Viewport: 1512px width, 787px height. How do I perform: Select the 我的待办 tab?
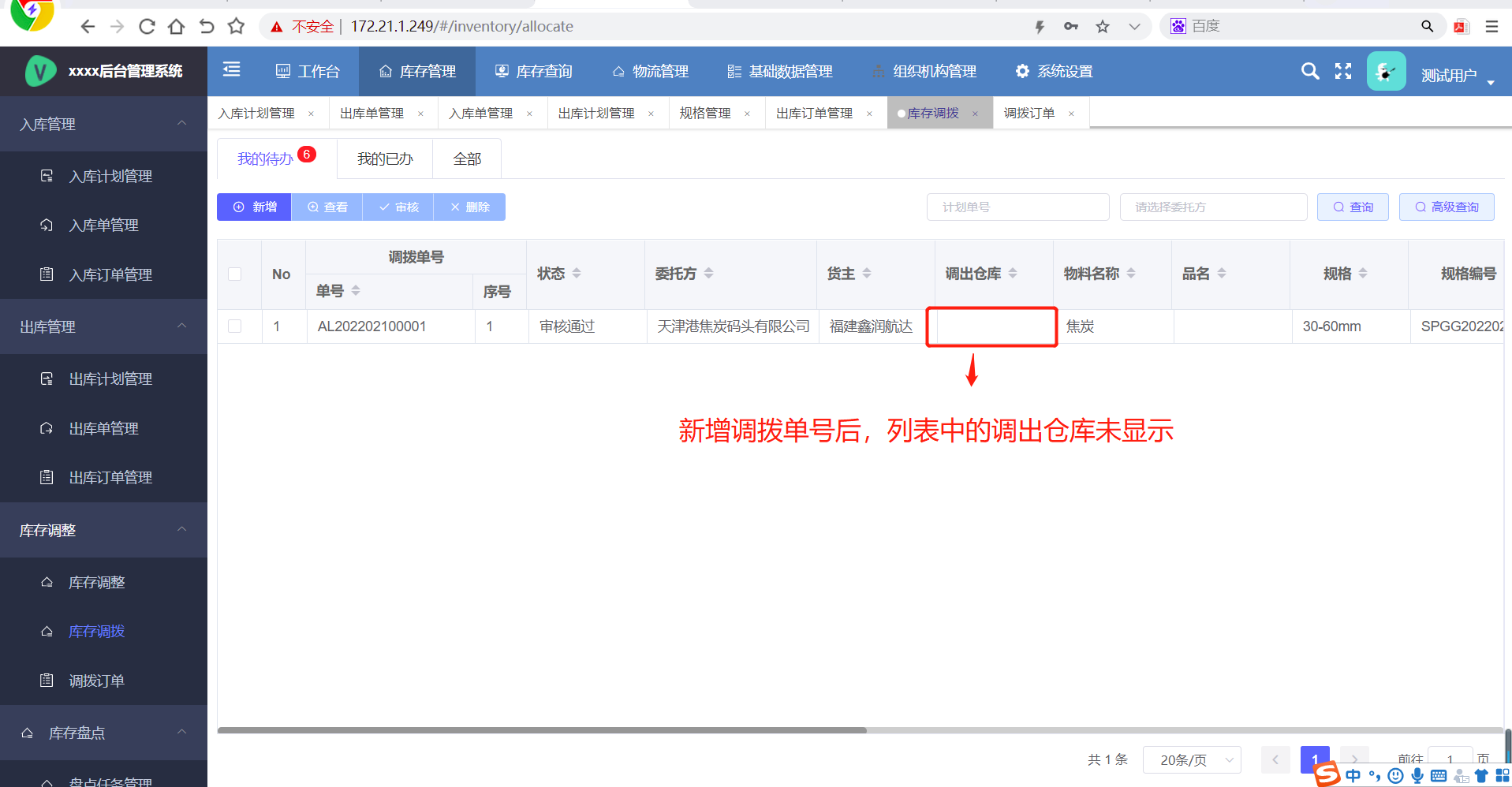[276, 159]
